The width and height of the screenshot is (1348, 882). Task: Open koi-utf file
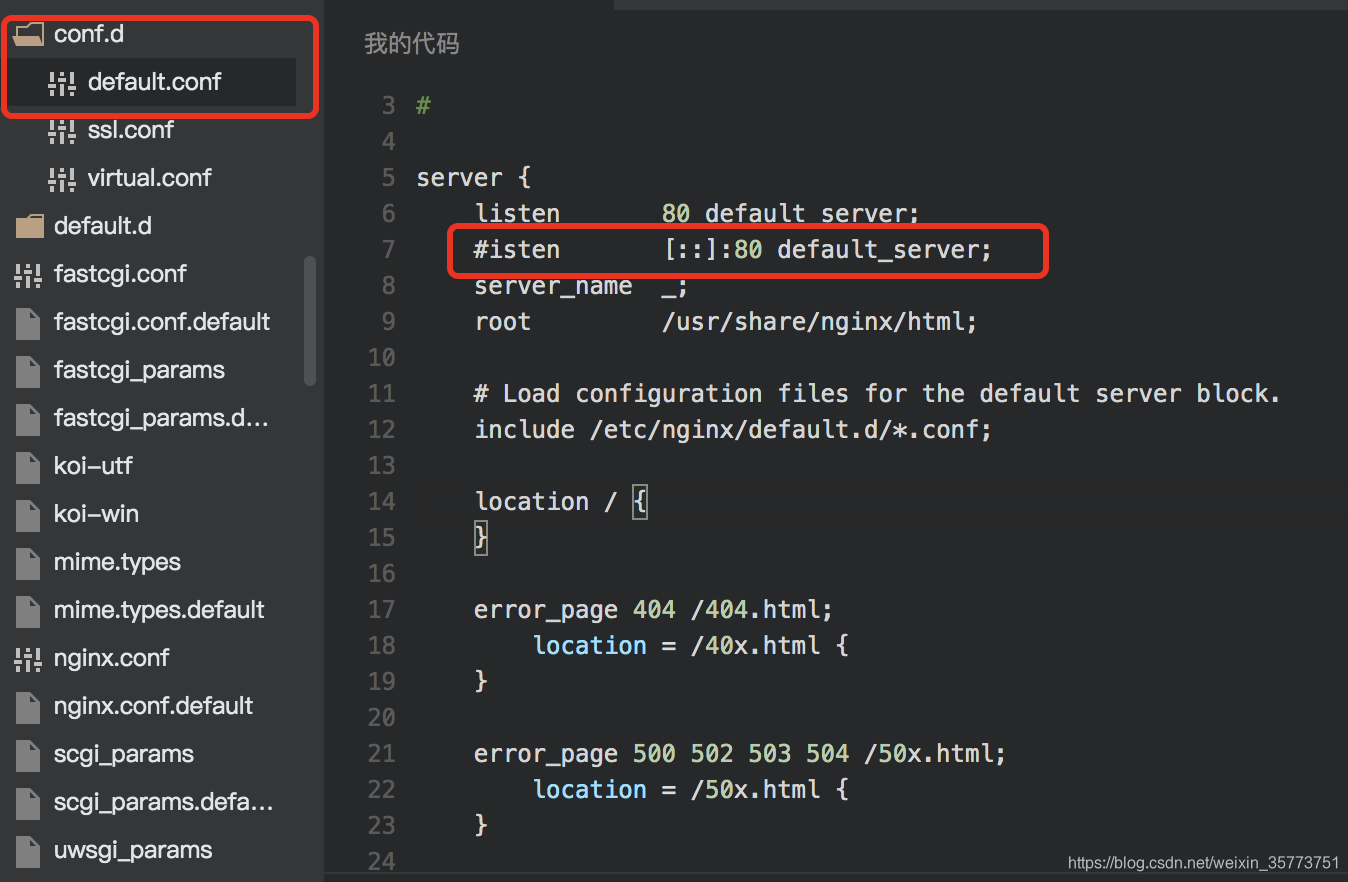[x=93, y=466]
